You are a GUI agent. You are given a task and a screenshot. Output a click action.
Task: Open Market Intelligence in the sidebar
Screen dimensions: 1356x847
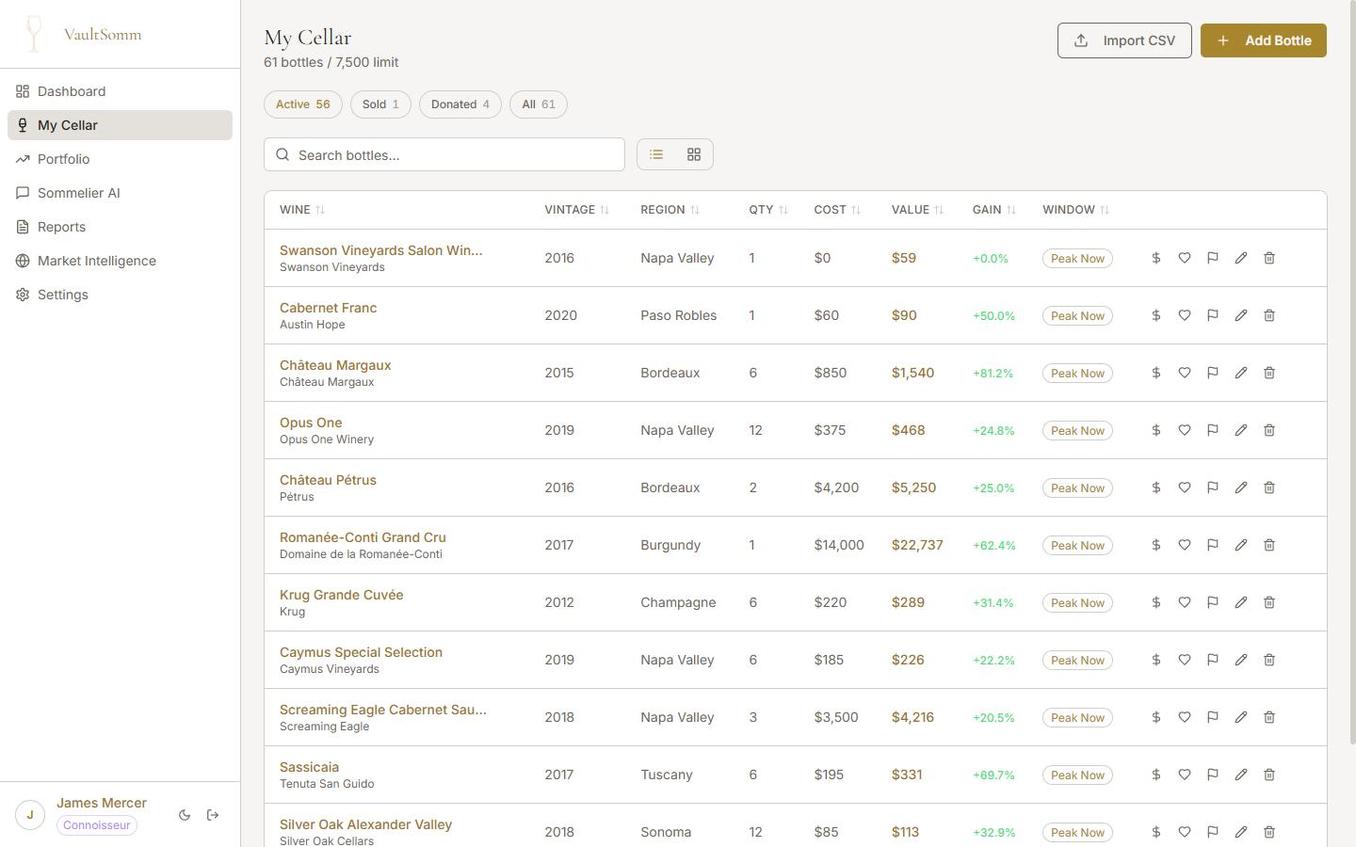[120, 262]
